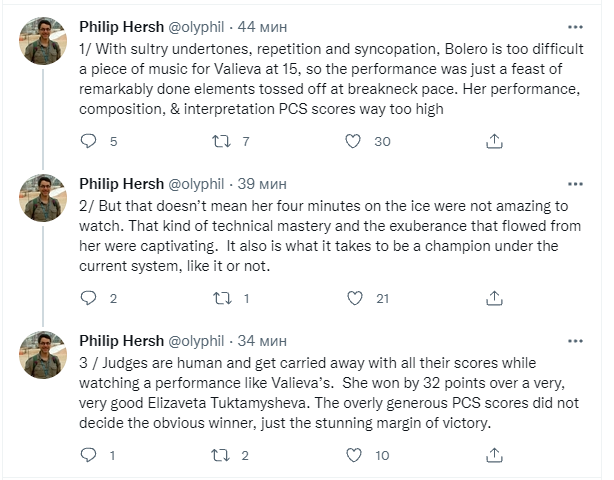Like the second tweet with 21 likes
614x480 pixels.
click(352, 298)
